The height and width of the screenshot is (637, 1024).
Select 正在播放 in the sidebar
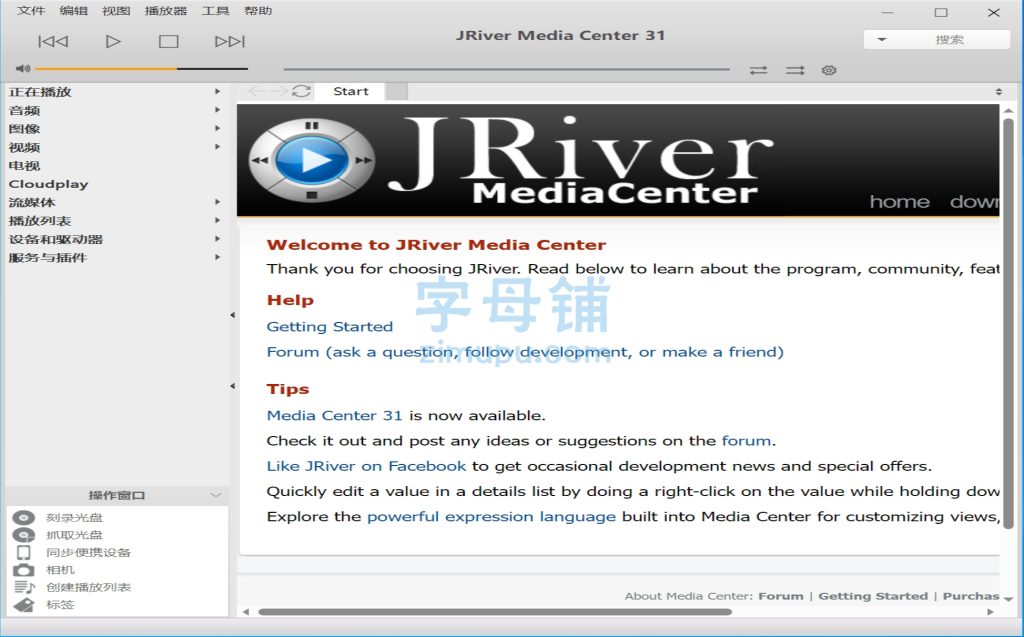tap(40, 92)
